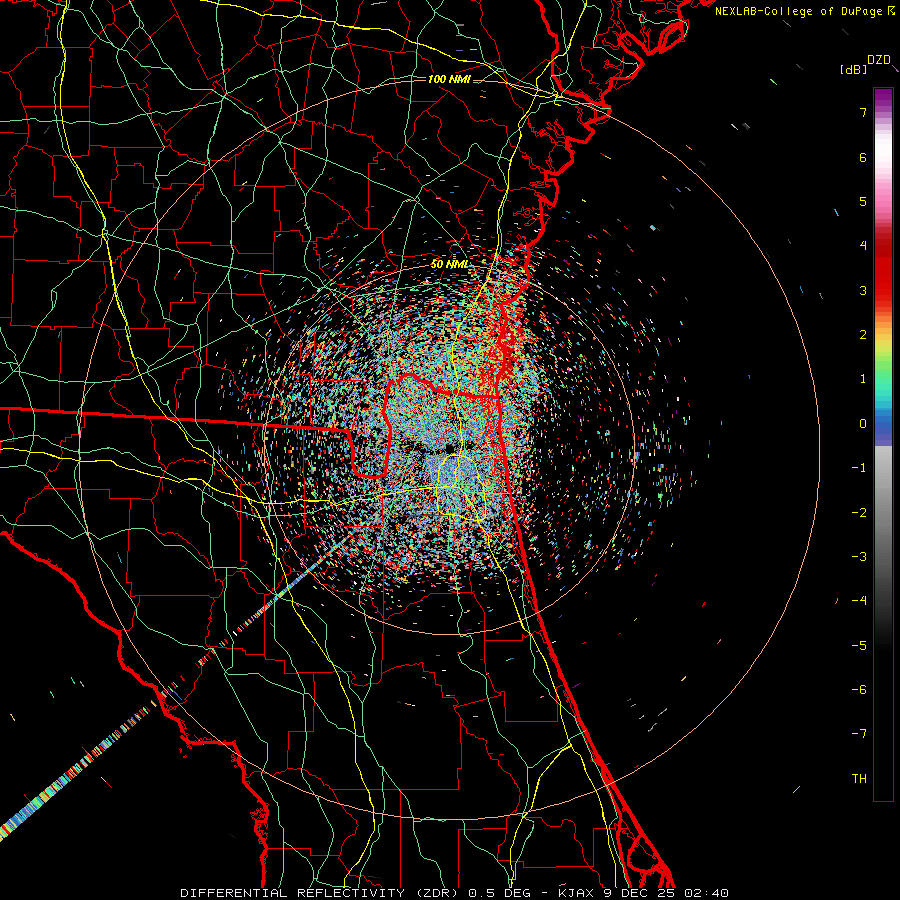Click the -6 value on color scale

click(859, 690)
